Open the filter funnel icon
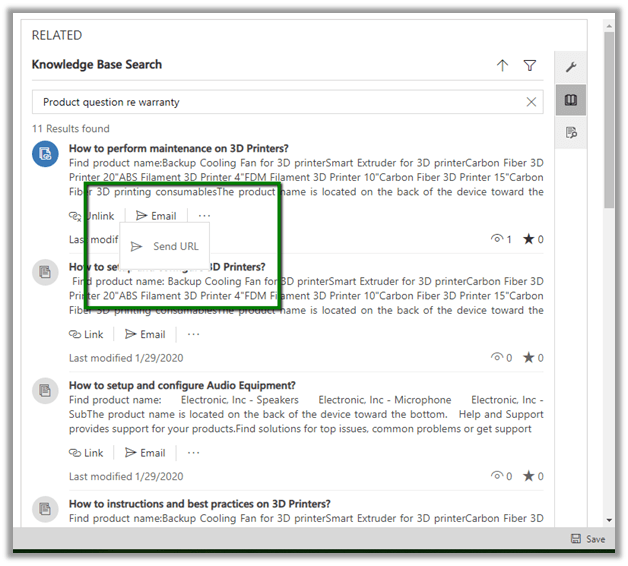Image resolution: width=628 pixels, height=566 pixels. pyautogui.click(x=530, y=66)
